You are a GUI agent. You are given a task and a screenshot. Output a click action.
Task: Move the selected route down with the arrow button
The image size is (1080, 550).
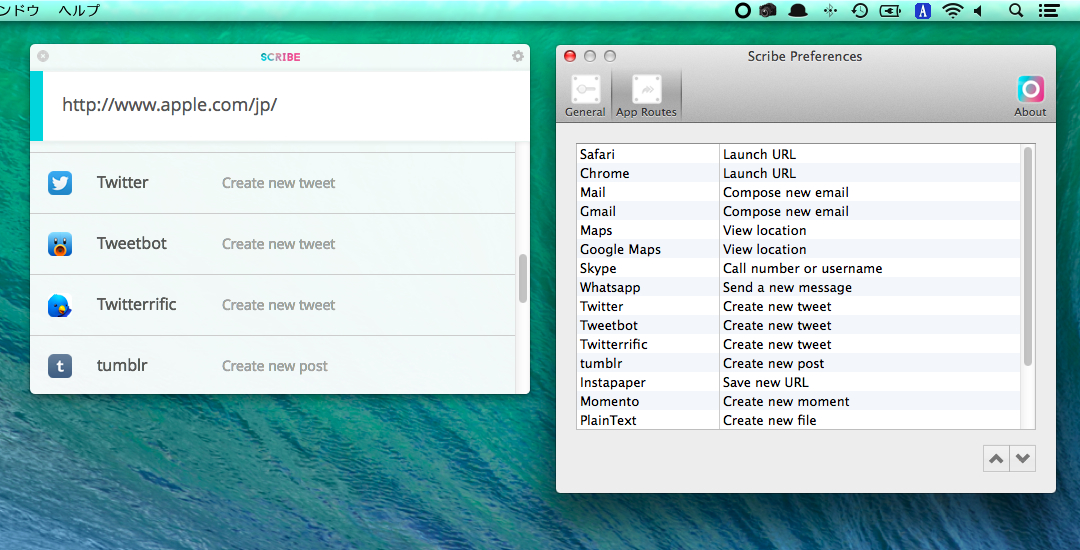coord(1022,458)
